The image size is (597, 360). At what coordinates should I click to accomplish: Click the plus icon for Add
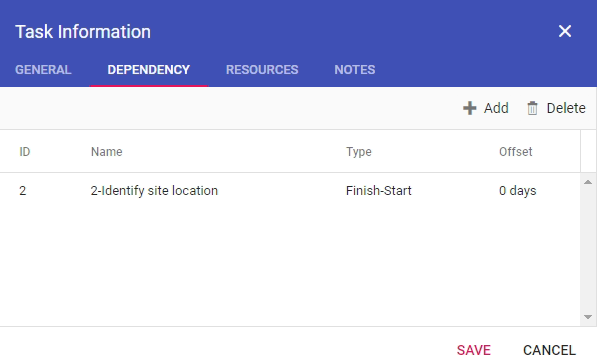tap(469, 108)
